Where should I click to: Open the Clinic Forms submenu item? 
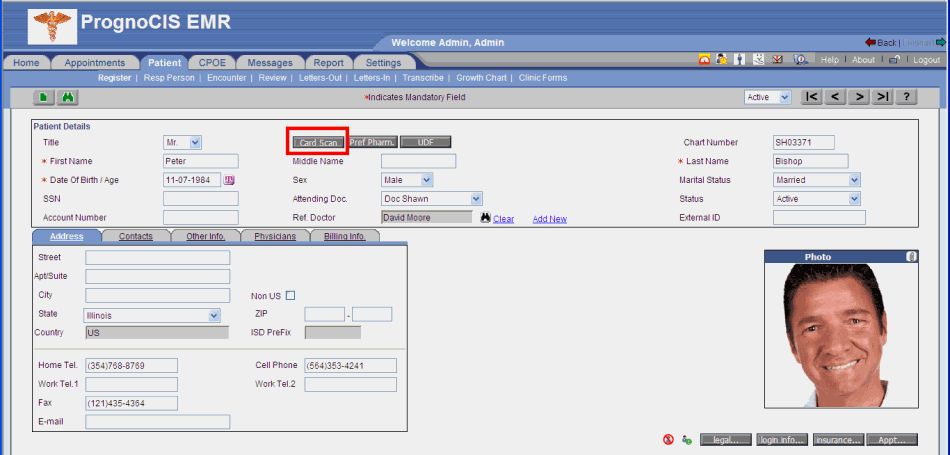[543, 78]
